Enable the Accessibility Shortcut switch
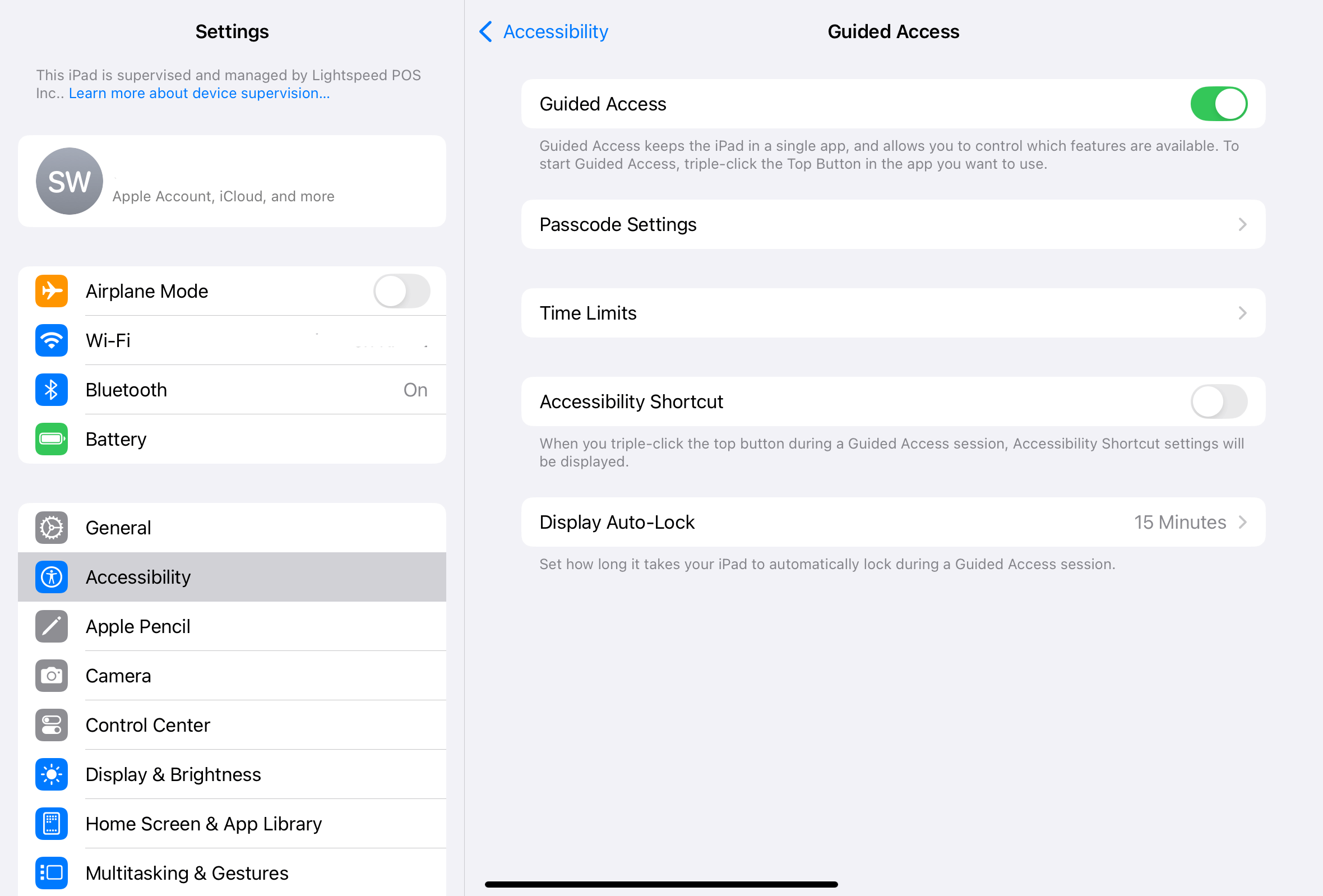The width and height of the screenshot is (1323, 896). [x=1218, y=402]
